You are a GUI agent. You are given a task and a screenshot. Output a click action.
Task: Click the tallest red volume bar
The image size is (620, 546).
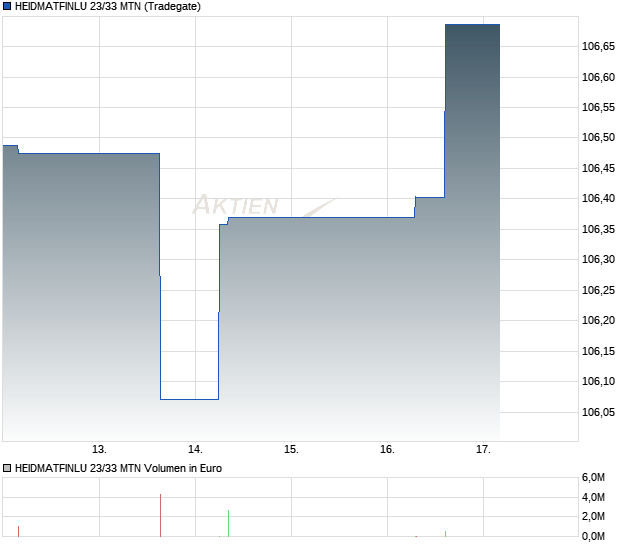161,516
